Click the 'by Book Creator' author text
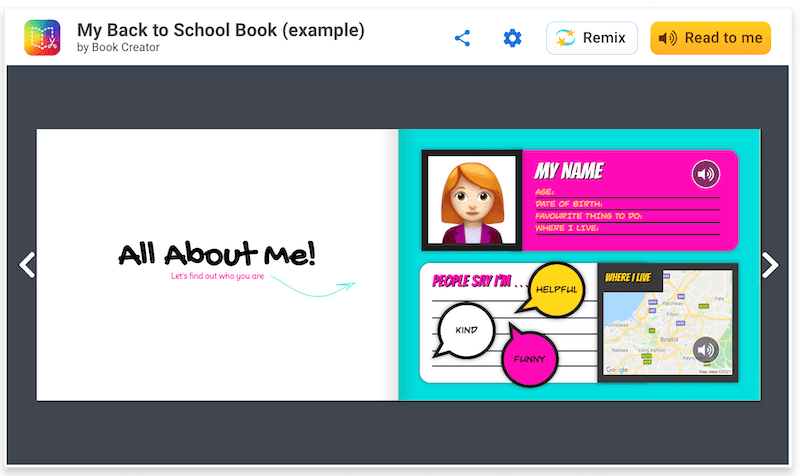This screenshot has height=476, width=800. tap(118, 47)
